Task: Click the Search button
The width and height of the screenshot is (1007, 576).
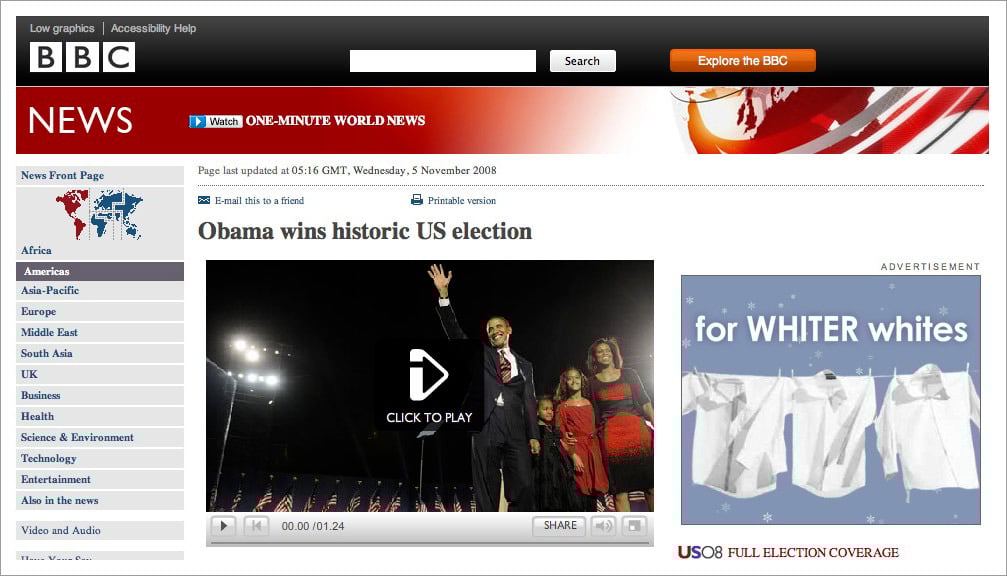Action: (582, 61)
